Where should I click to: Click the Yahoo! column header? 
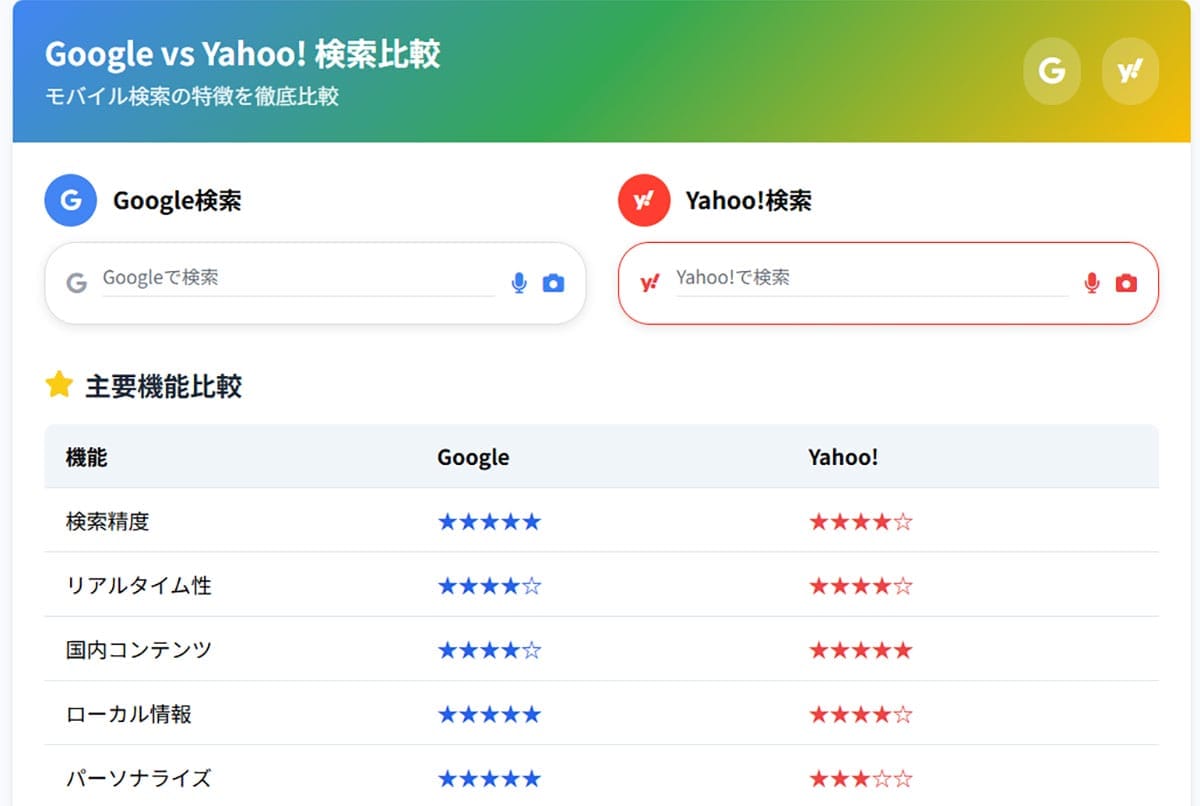[x=843, y=457]
